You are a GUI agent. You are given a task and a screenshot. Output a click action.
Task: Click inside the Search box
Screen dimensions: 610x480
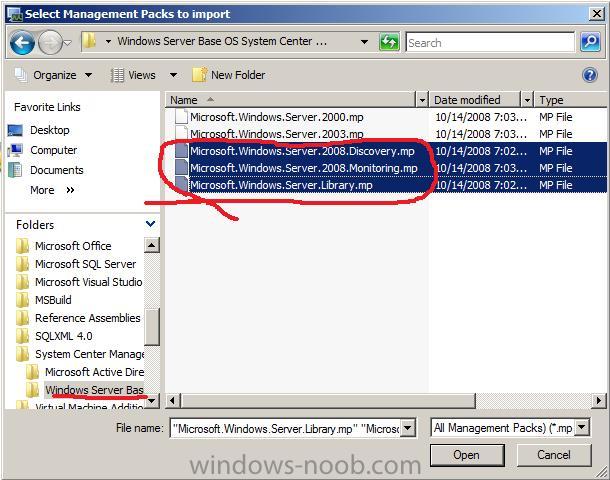pyautogui.click(x=490, y=42)
